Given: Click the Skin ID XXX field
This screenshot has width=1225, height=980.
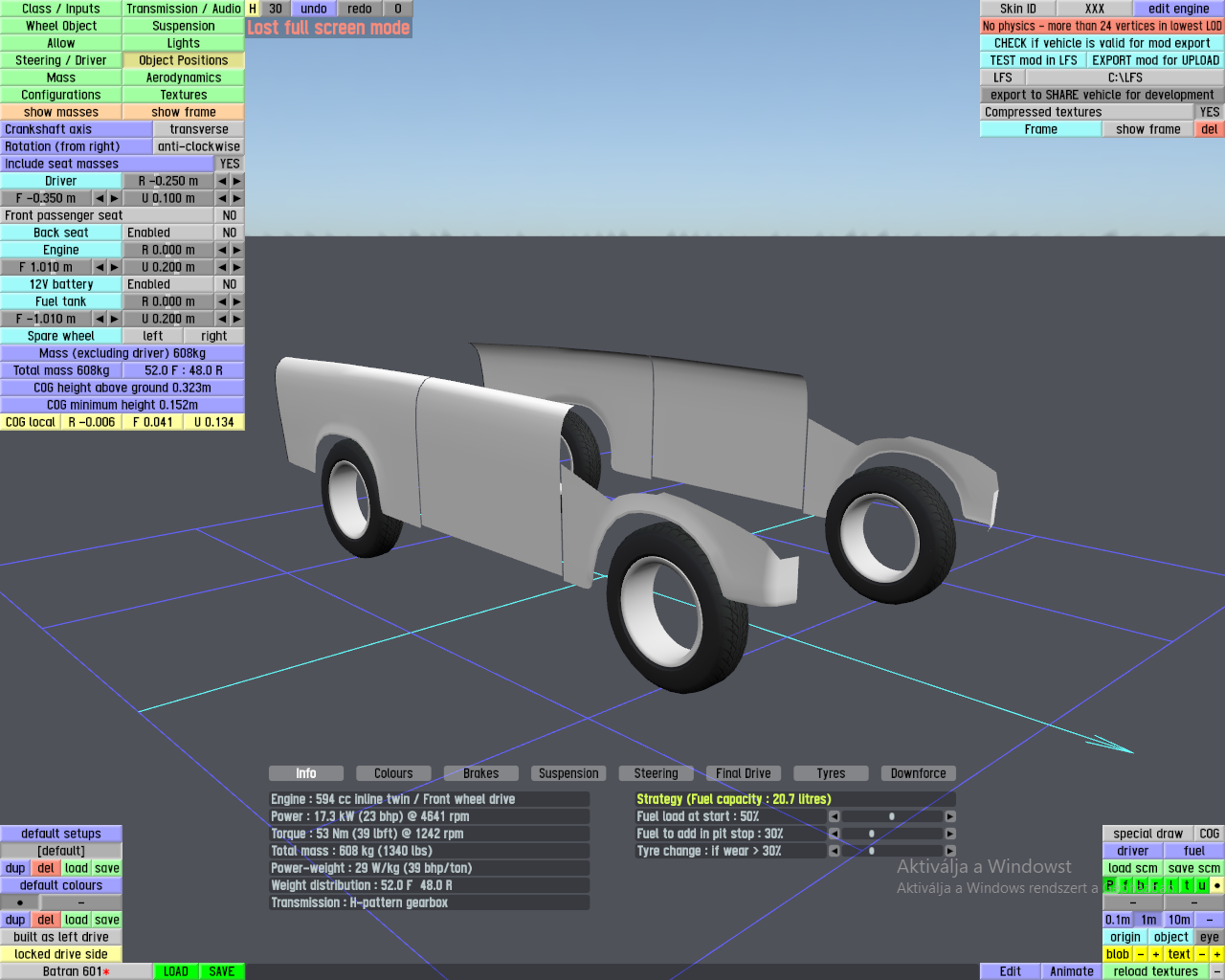Looking at the screenshot, I should click(x=1095, y=9).
